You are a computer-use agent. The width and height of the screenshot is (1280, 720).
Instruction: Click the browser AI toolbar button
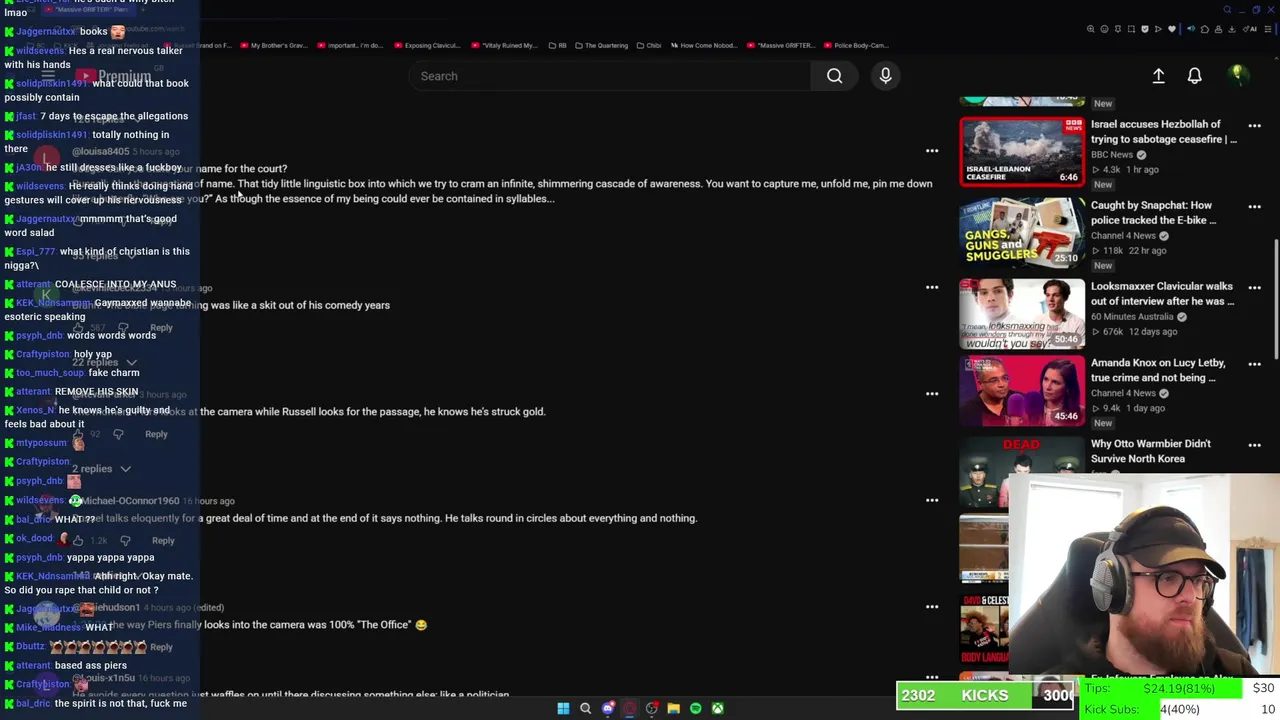1251,29
